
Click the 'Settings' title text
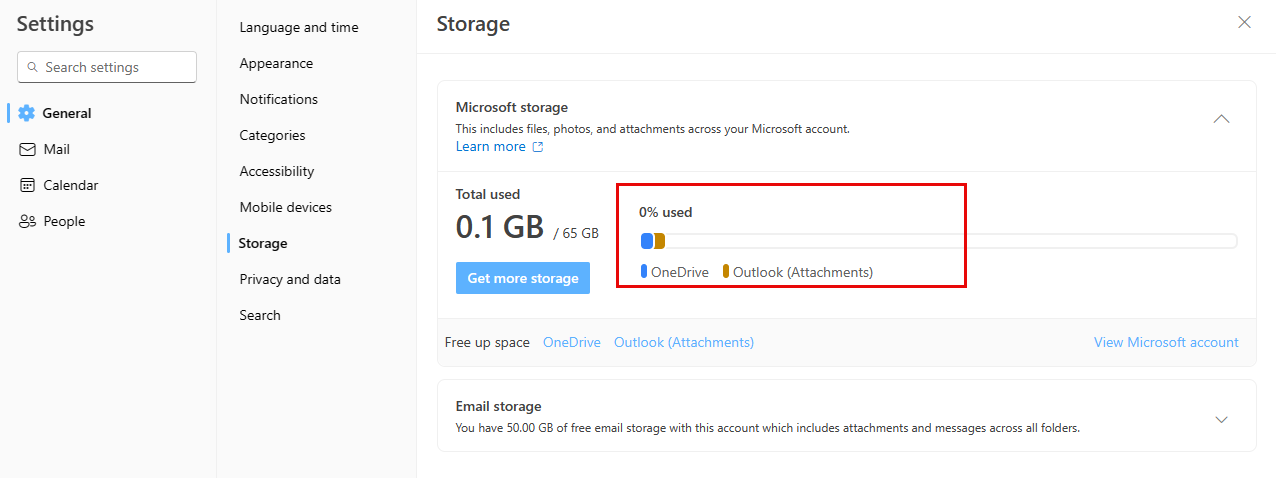[55, 24]
